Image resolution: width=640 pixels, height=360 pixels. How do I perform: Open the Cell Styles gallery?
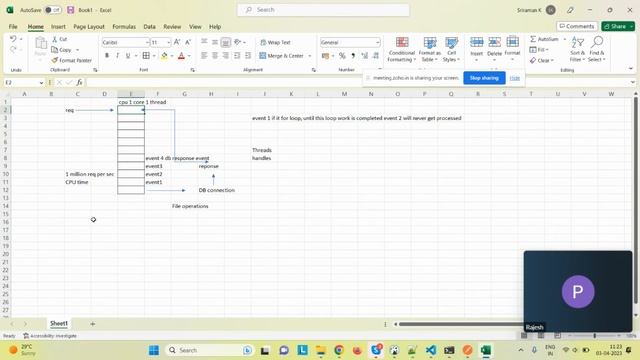click(451, 49)
